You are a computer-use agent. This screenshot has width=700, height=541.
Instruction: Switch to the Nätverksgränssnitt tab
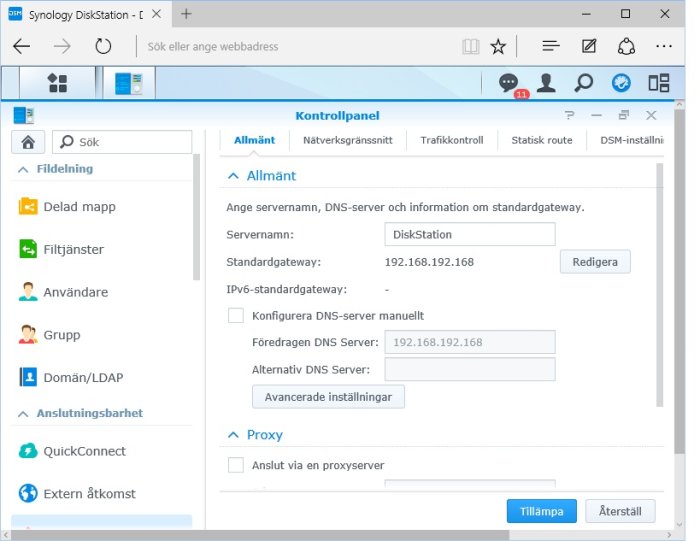click(348, 140)
